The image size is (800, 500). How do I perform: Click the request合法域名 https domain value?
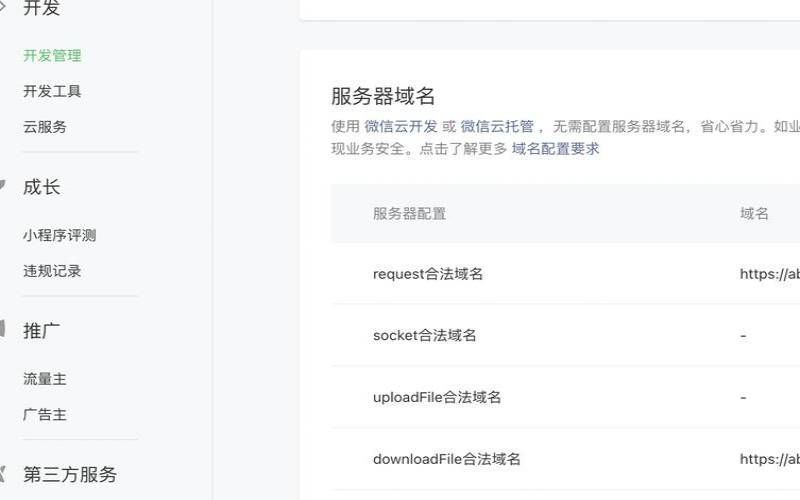pos(770,274)
